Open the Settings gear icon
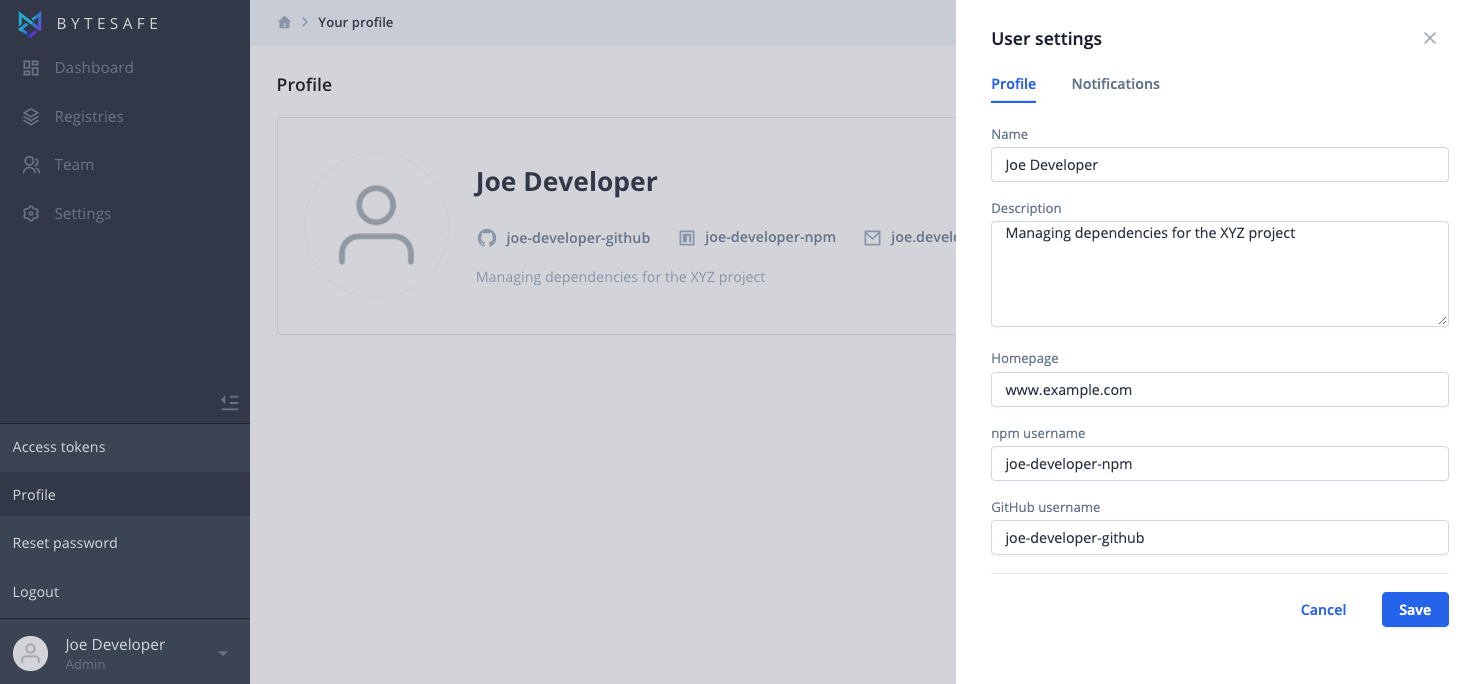The image size is (1476, 684). (31, 214)
